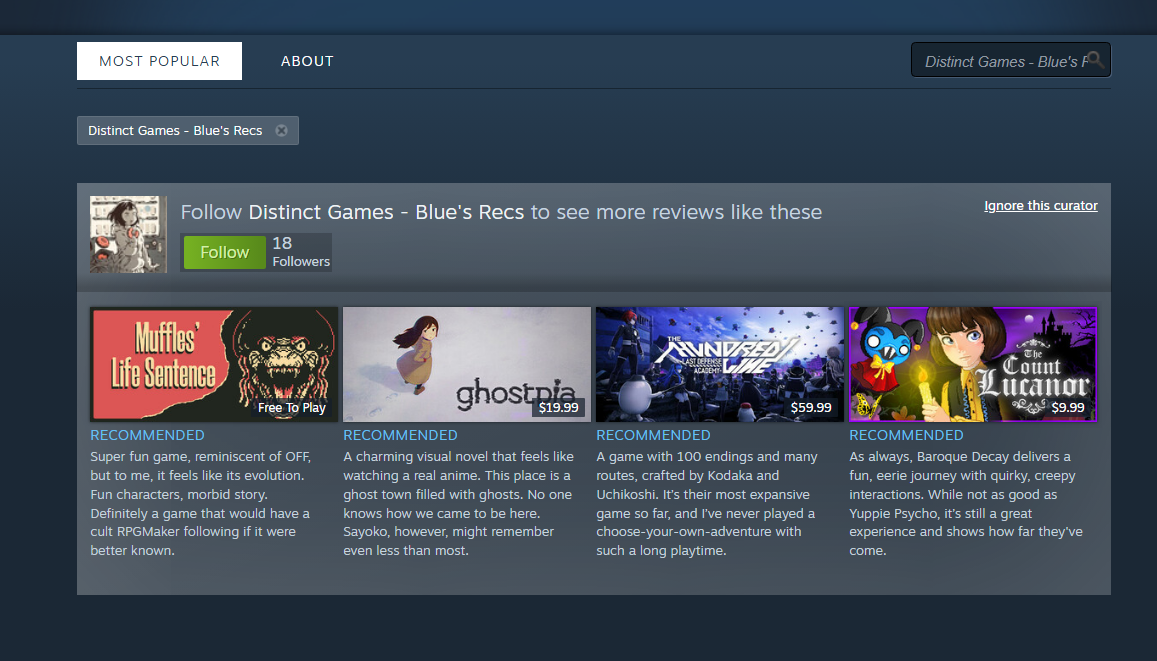
Task: Click the $19.99 price on ghostpia
Action: [x=559, y=408]
